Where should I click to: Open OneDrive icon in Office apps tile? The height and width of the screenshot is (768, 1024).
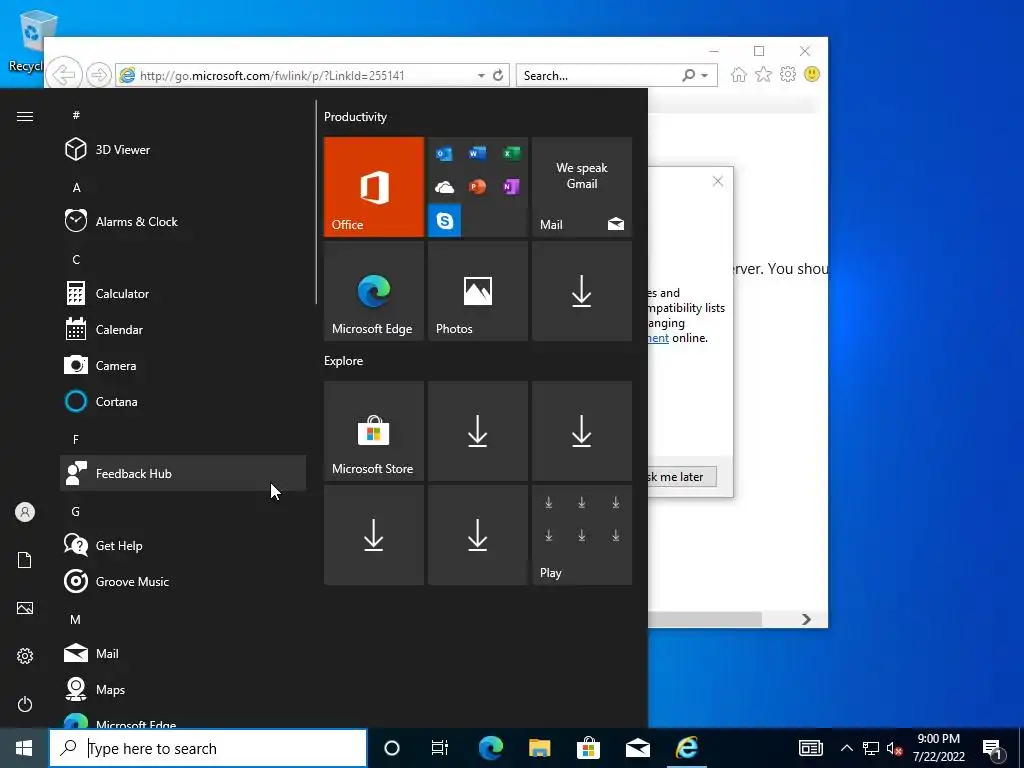pos(445,187)
